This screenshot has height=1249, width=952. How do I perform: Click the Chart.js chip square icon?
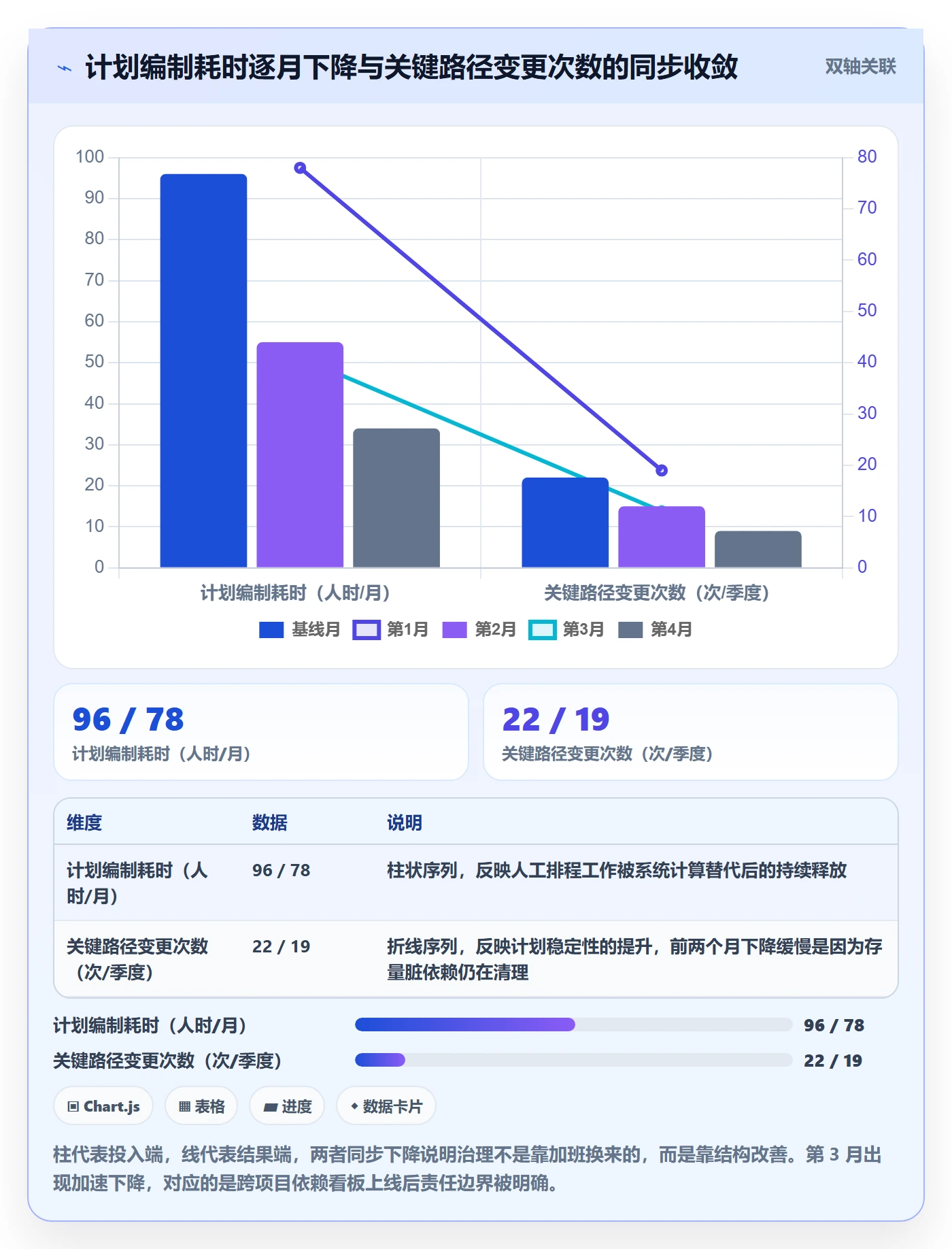pos(73,1107)
